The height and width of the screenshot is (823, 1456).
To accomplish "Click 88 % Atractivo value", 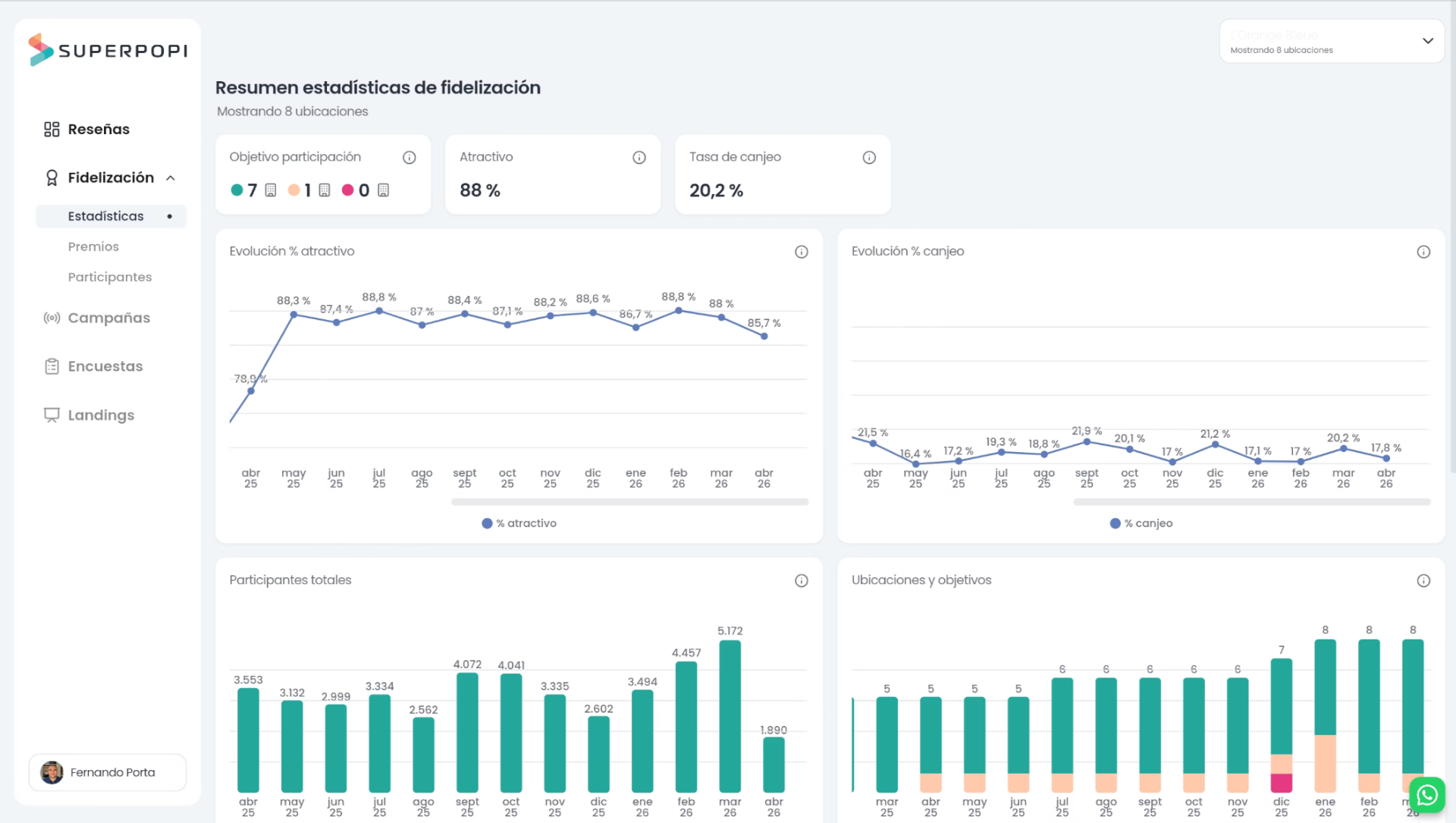I will point(480,190).
